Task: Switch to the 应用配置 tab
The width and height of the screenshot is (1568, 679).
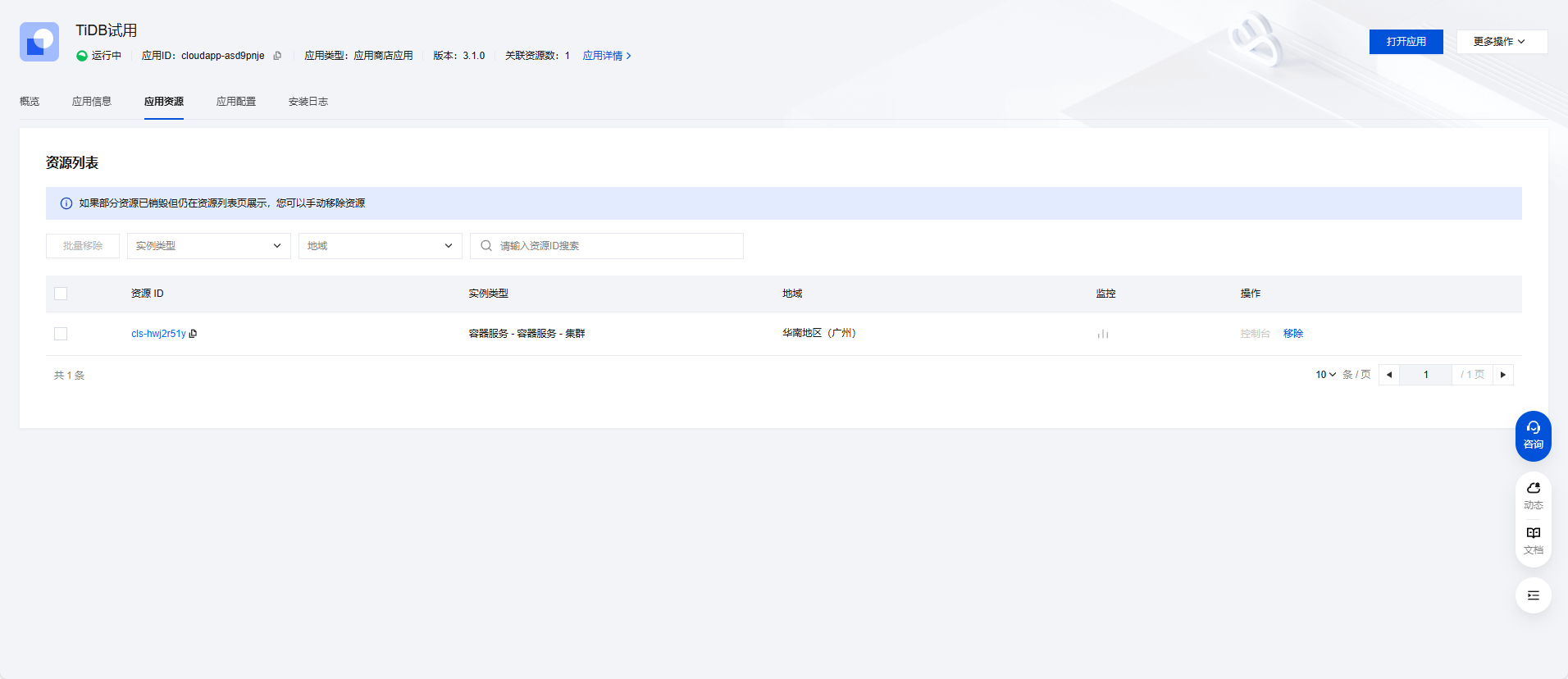Action: [236, 102]
